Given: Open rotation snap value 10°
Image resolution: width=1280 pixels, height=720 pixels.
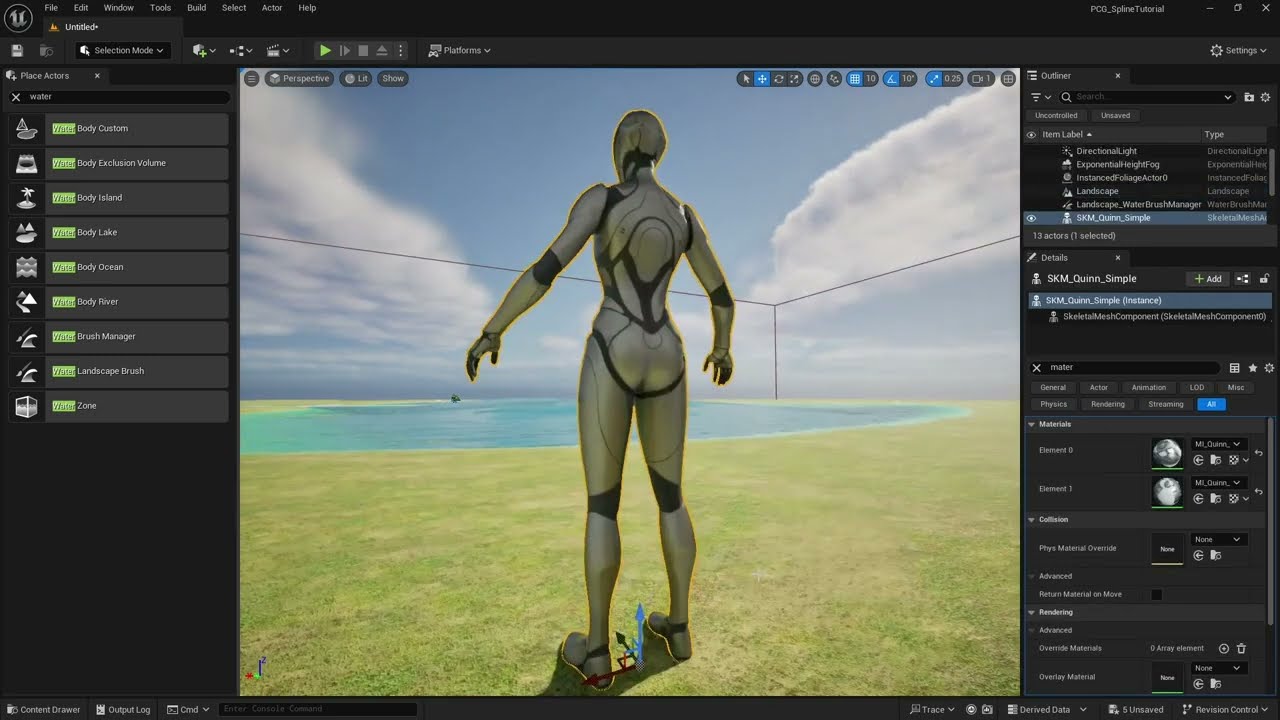Looking at the screenshot, I should [908, 78].
